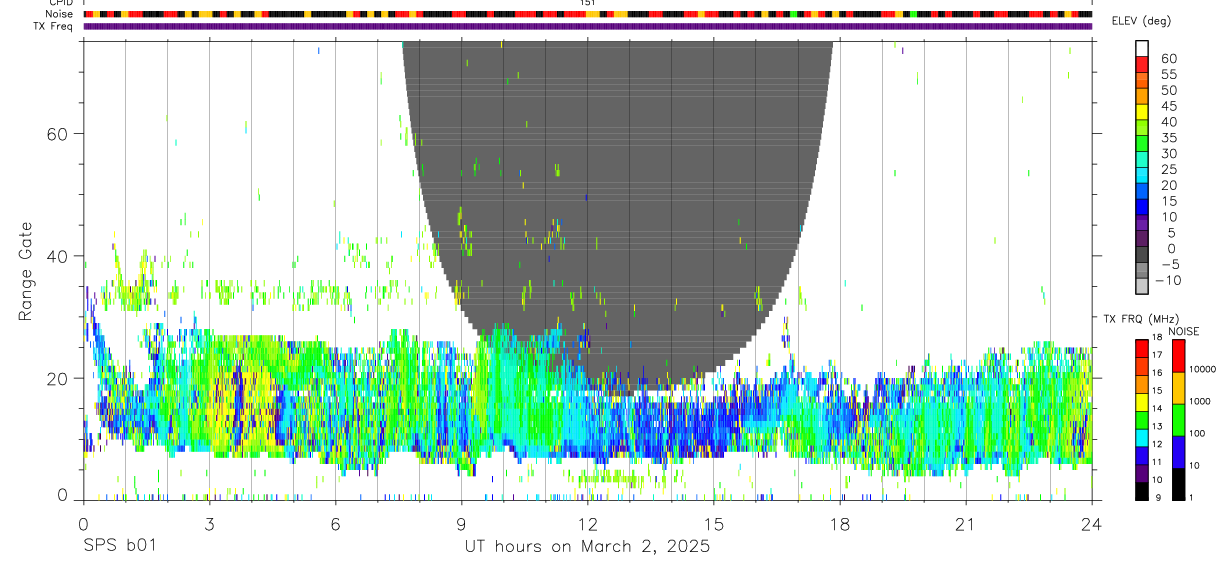Viewport: 1228px width, 567px height.
Task: Select the cyan 20–25 degree ELEV swatch
Action: (x=1142, y=176)
